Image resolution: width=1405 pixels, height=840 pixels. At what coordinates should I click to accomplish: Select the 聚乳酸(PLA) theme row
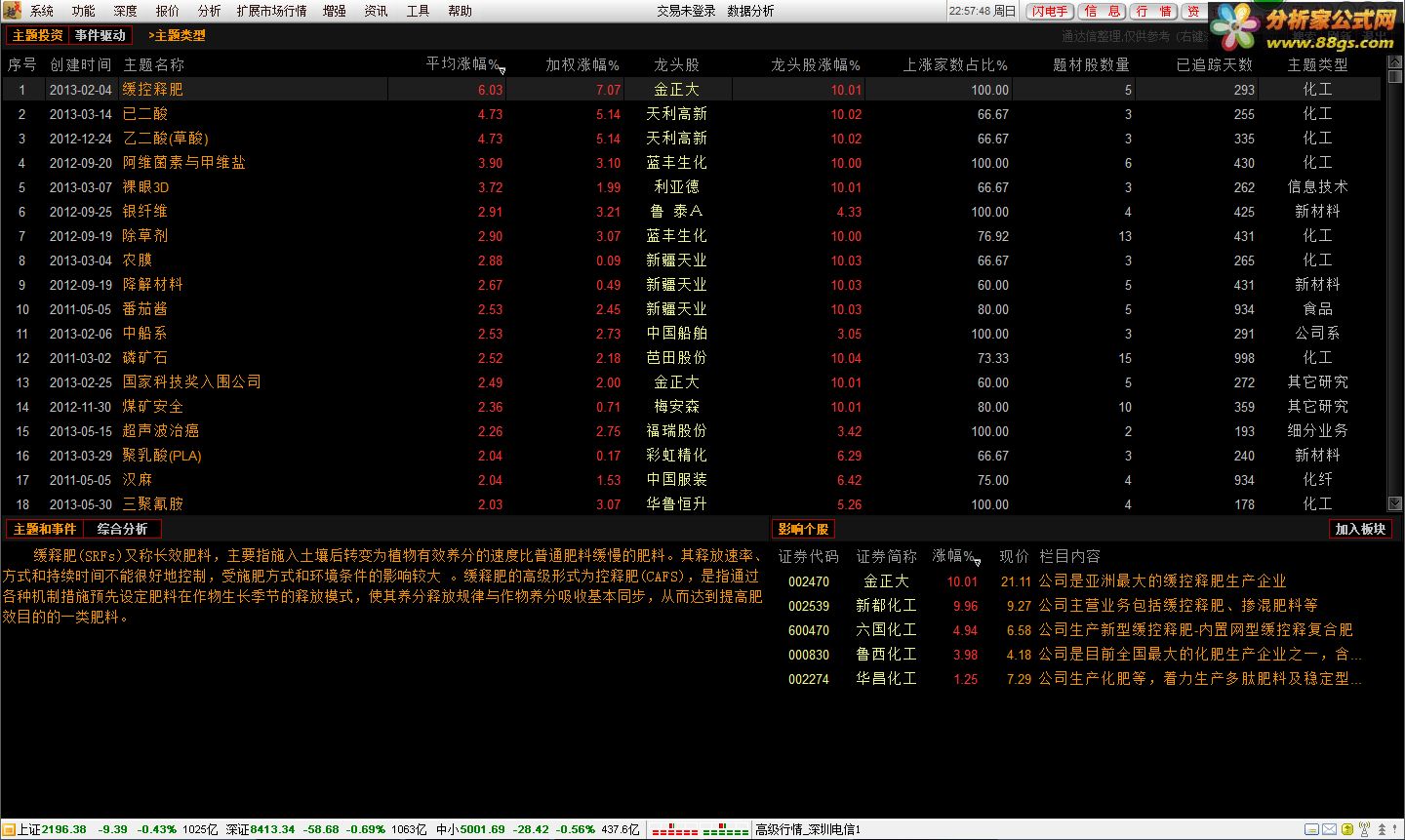coord(692,456)
